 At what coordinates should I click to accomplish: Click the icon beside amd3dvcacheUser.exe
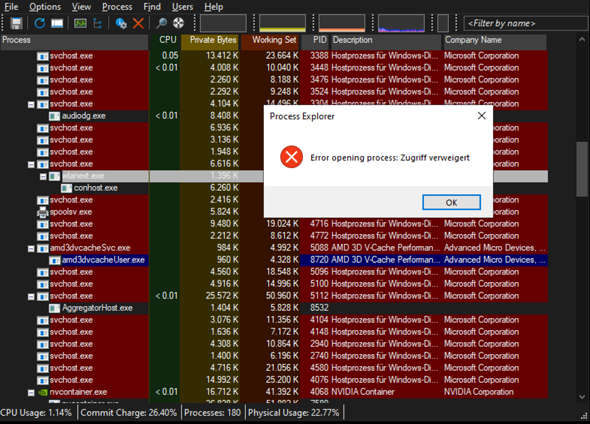coord(55,260)
